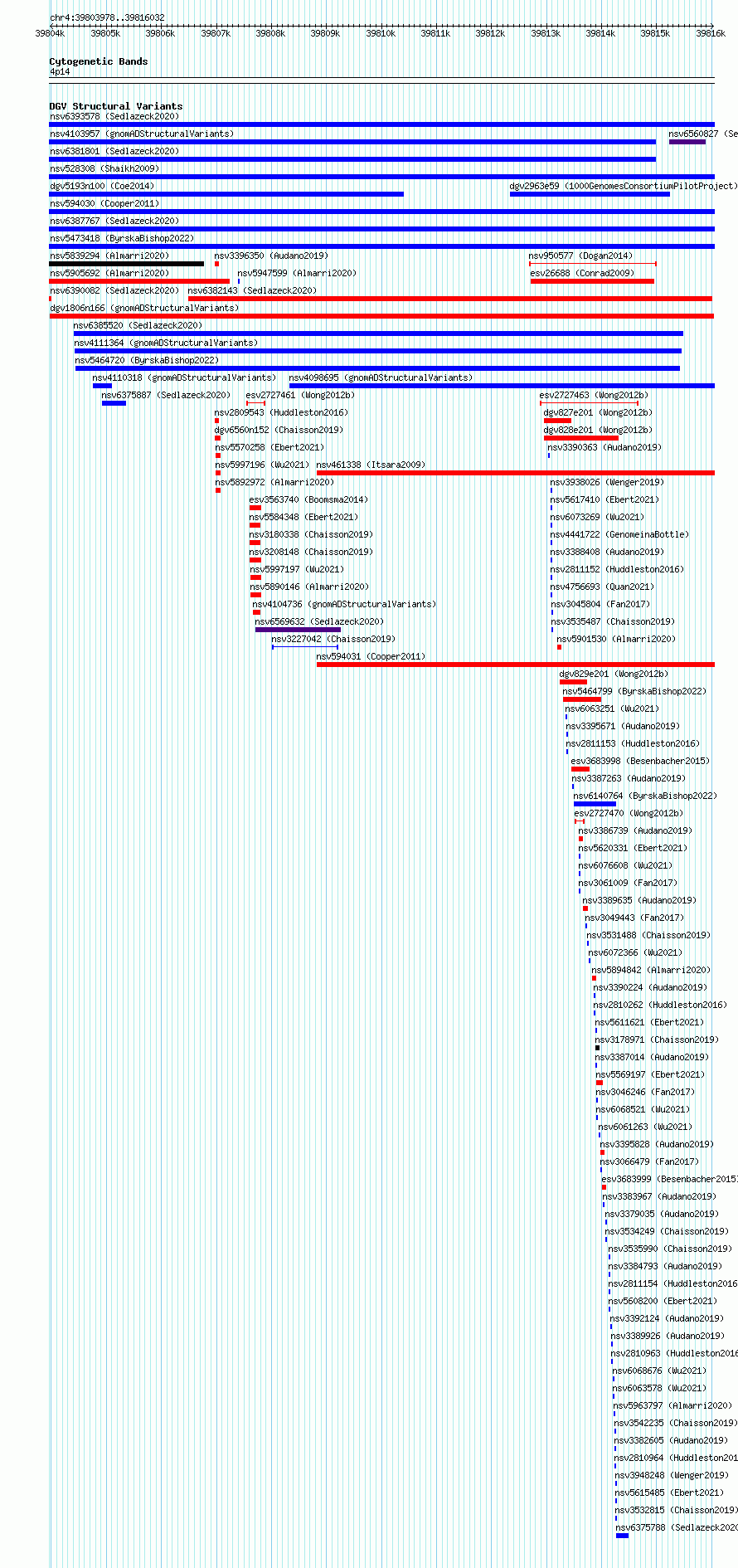Click nsv594031 (Cooper2011) label

click(x=371, y=656)
